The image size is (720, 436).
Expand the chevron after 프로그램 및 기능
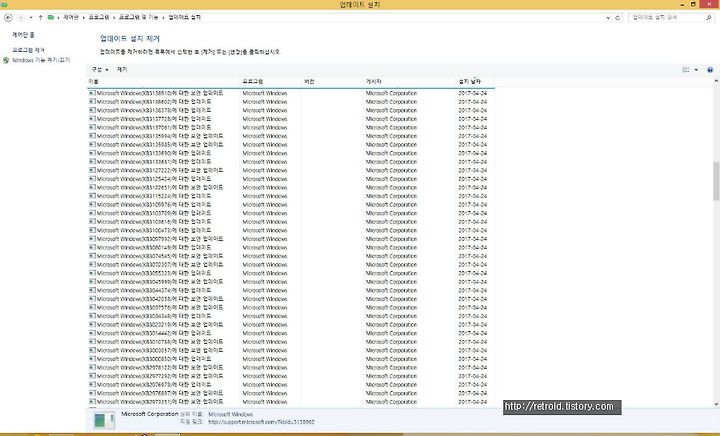point(163,17)
